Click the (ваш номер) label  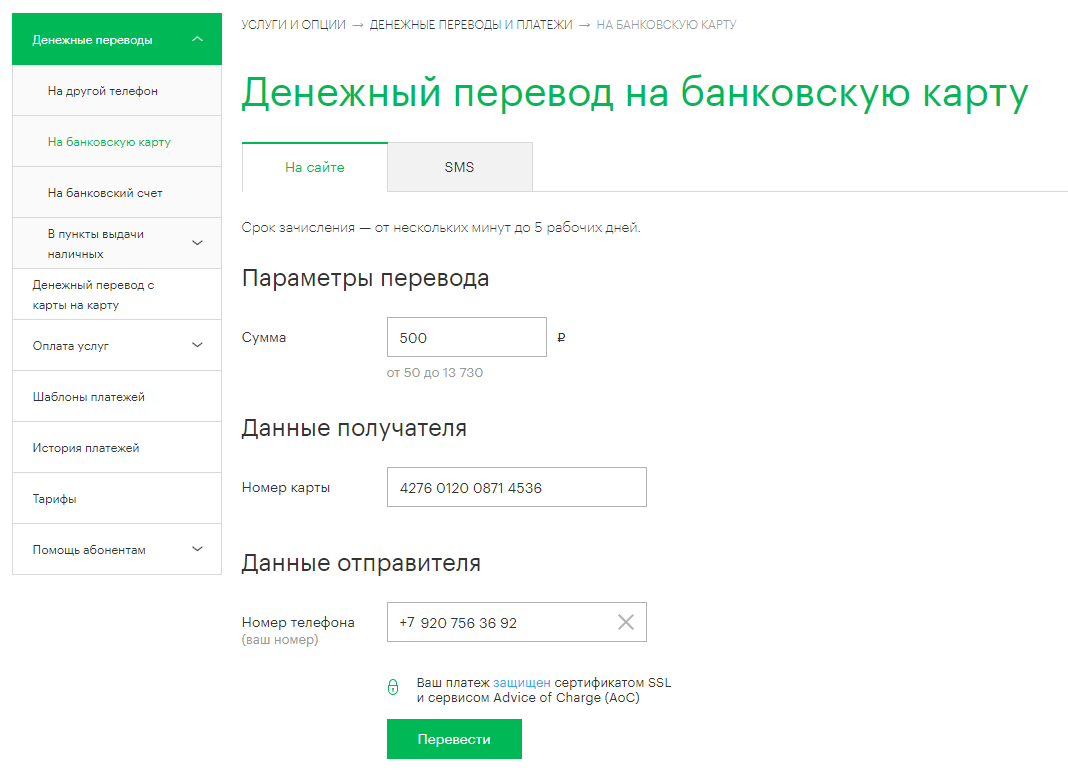pyautogui.click(x=280, y=640)
